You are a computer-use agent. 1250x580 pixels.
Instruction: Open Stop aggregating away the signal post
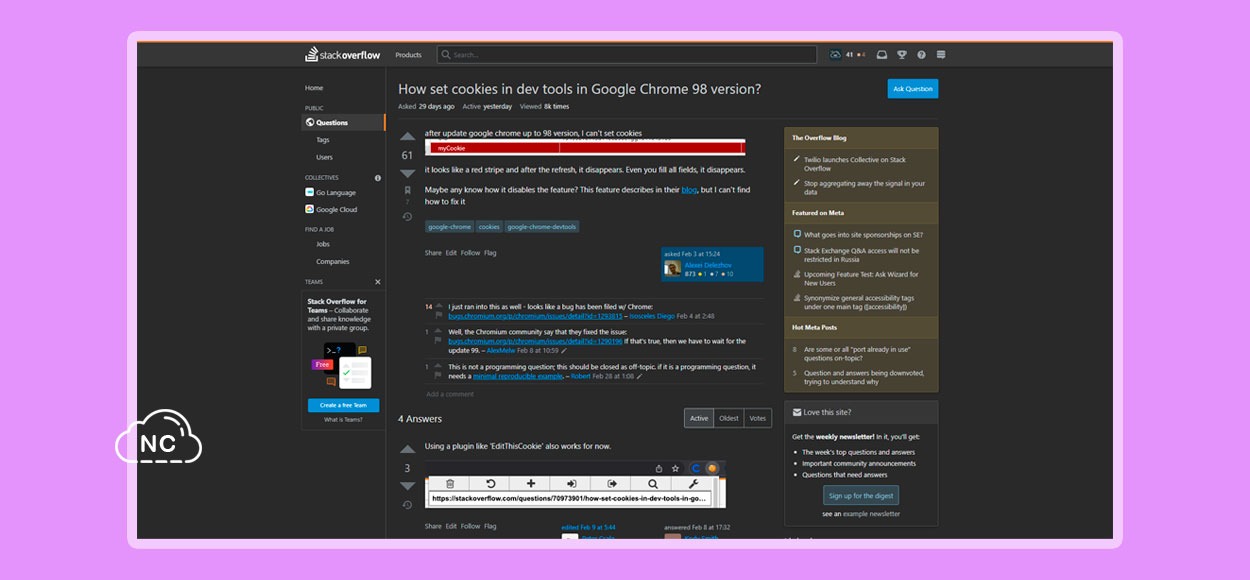coord(864,188)
